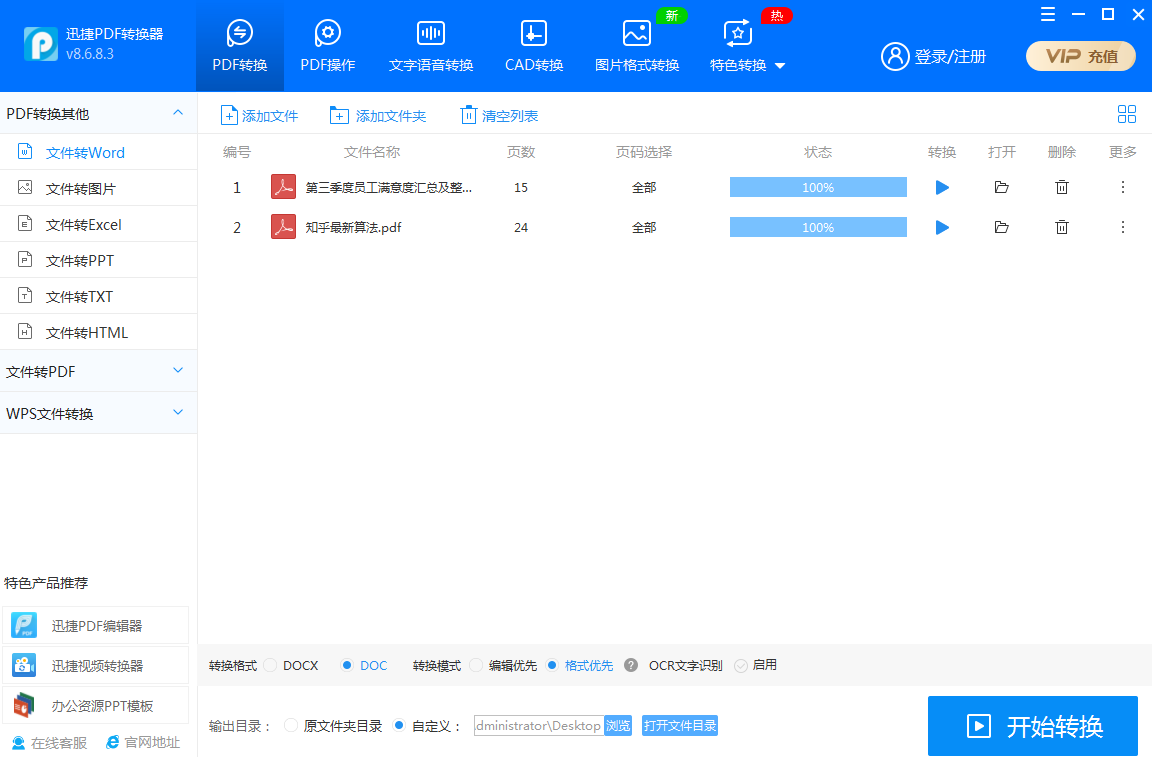Expand the 文件转PDF section
The image size is (1152, 757).
coord(178,371)
